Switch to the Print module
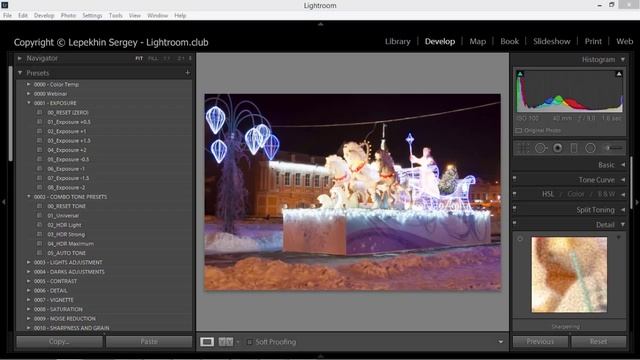 pyautogui.click(x=593, y=41)
